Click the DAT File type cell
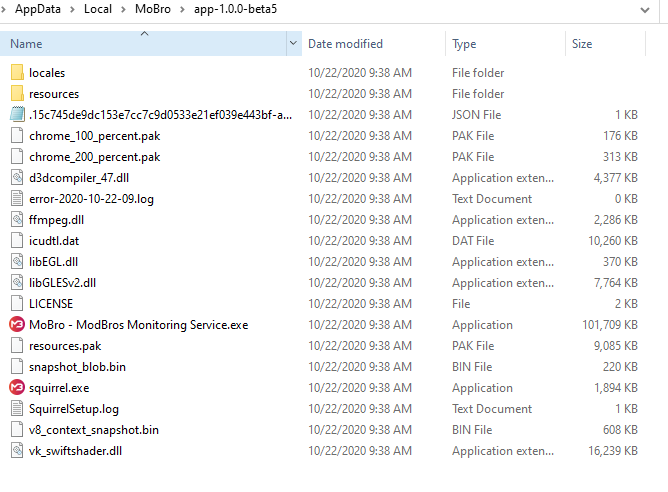 (473, 241)
